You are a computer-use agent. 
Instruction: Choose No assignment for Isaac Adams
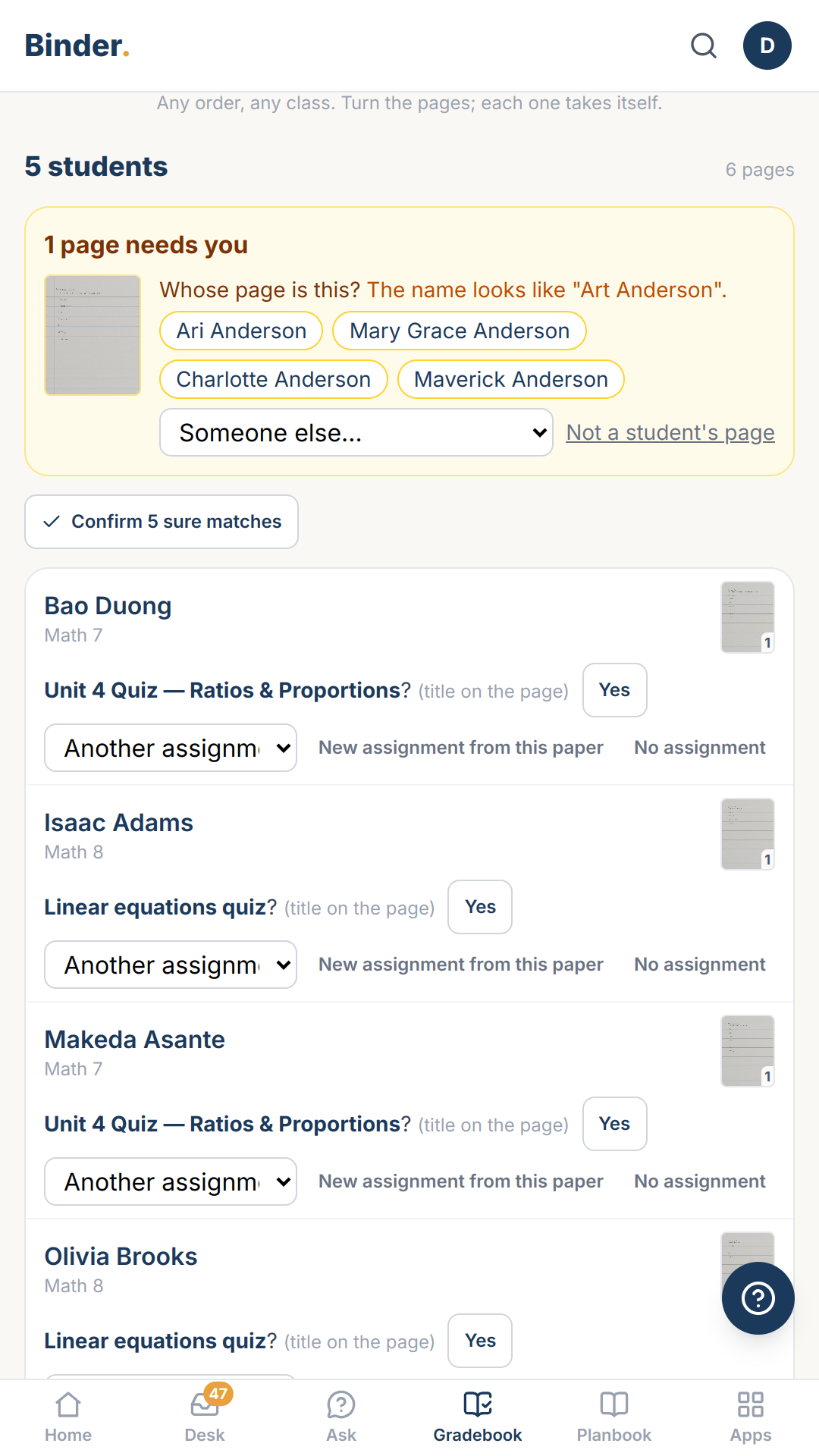(x=700, y=965)
